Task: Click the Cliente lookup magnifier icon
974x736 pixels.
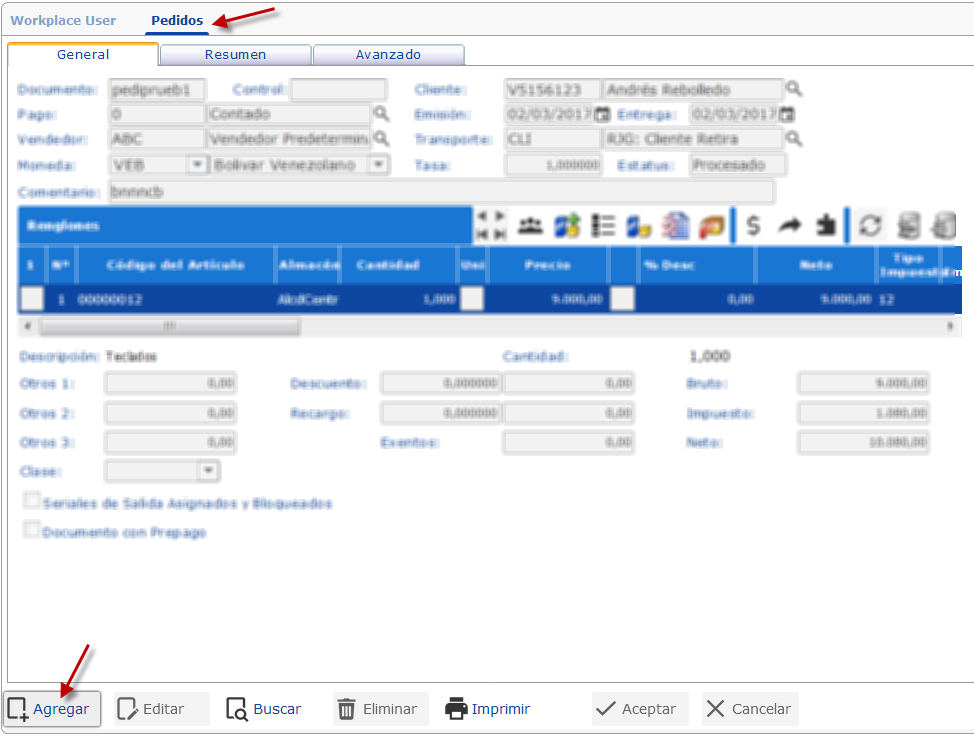Action: coord(792,89)
